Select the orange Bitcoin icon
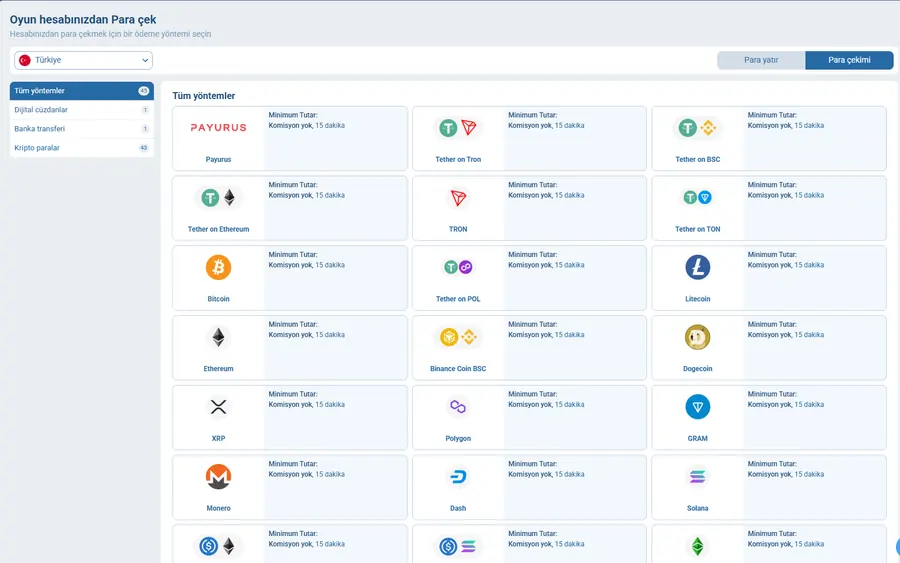 coord(218,267)
